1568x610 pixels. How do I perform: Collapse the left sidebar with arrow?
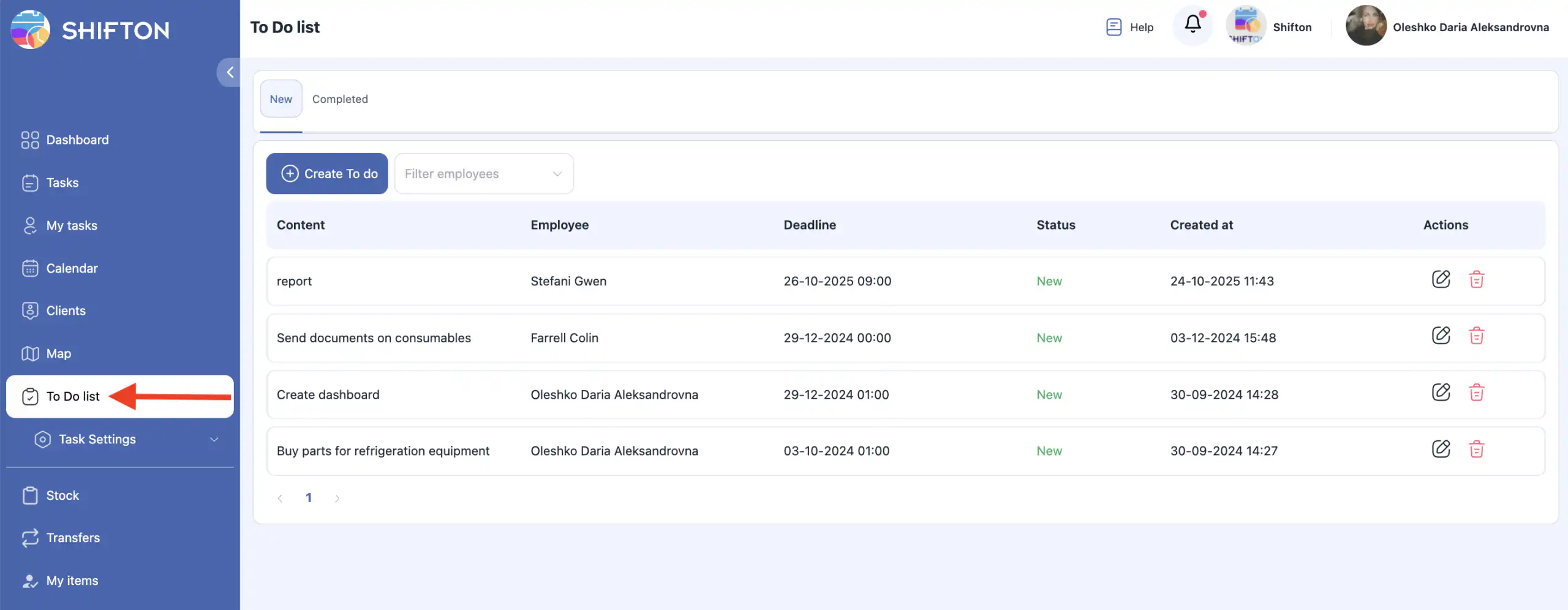(x=230, y=72)
